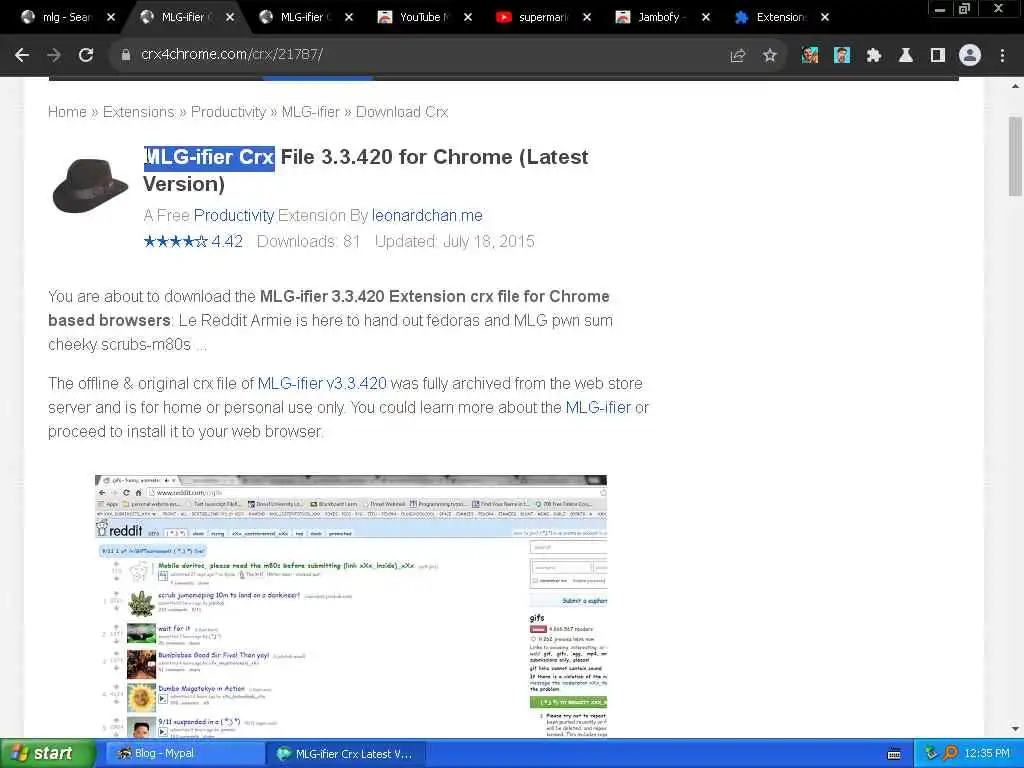Toggle the side panel icon
The image size is (1024, 768).
938,56
